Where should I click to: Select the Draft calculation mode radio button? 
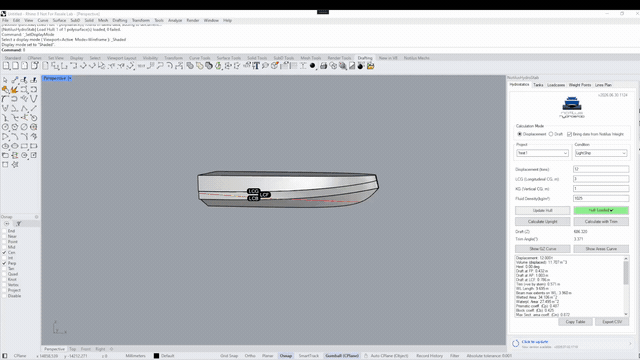(x=551, y=134)
